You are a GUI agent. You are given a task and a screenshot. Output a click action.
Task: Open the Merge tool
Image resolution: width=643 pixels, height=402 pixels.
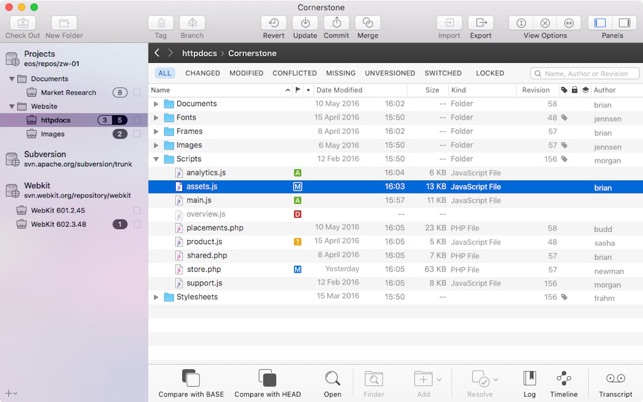pos(368,23)
